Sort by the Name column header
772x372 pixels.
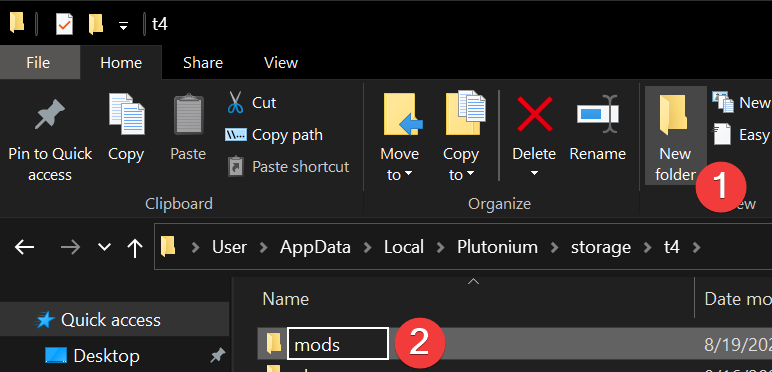tap(286, 299)
